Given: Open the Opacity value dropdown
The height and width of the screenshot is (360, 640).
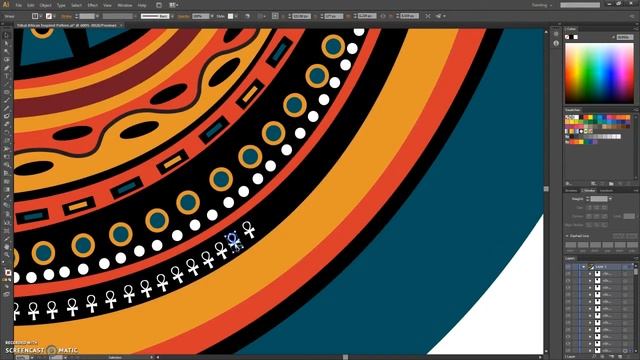Looking at the screenshot, I should 212,16.
